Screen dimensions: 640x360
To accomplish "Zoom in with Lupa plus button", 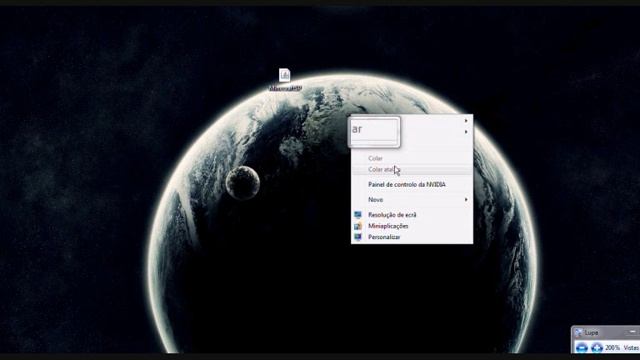I will click(596, 348).
